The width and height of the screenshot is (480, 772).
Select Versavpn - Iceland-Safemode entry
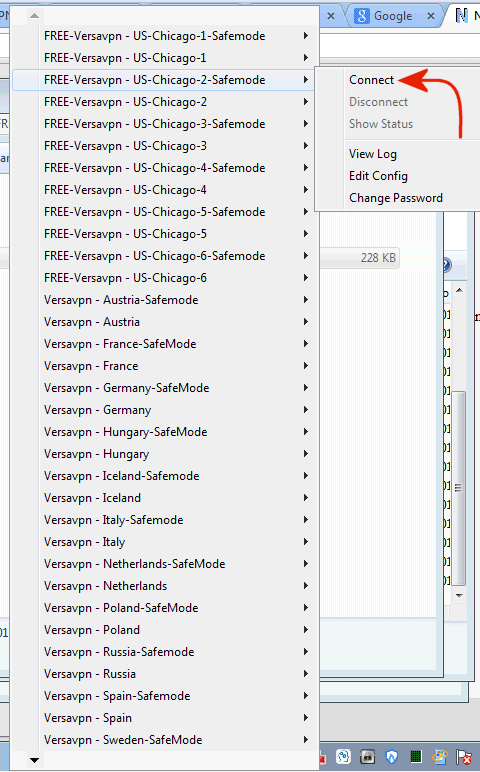click(162, 476)
